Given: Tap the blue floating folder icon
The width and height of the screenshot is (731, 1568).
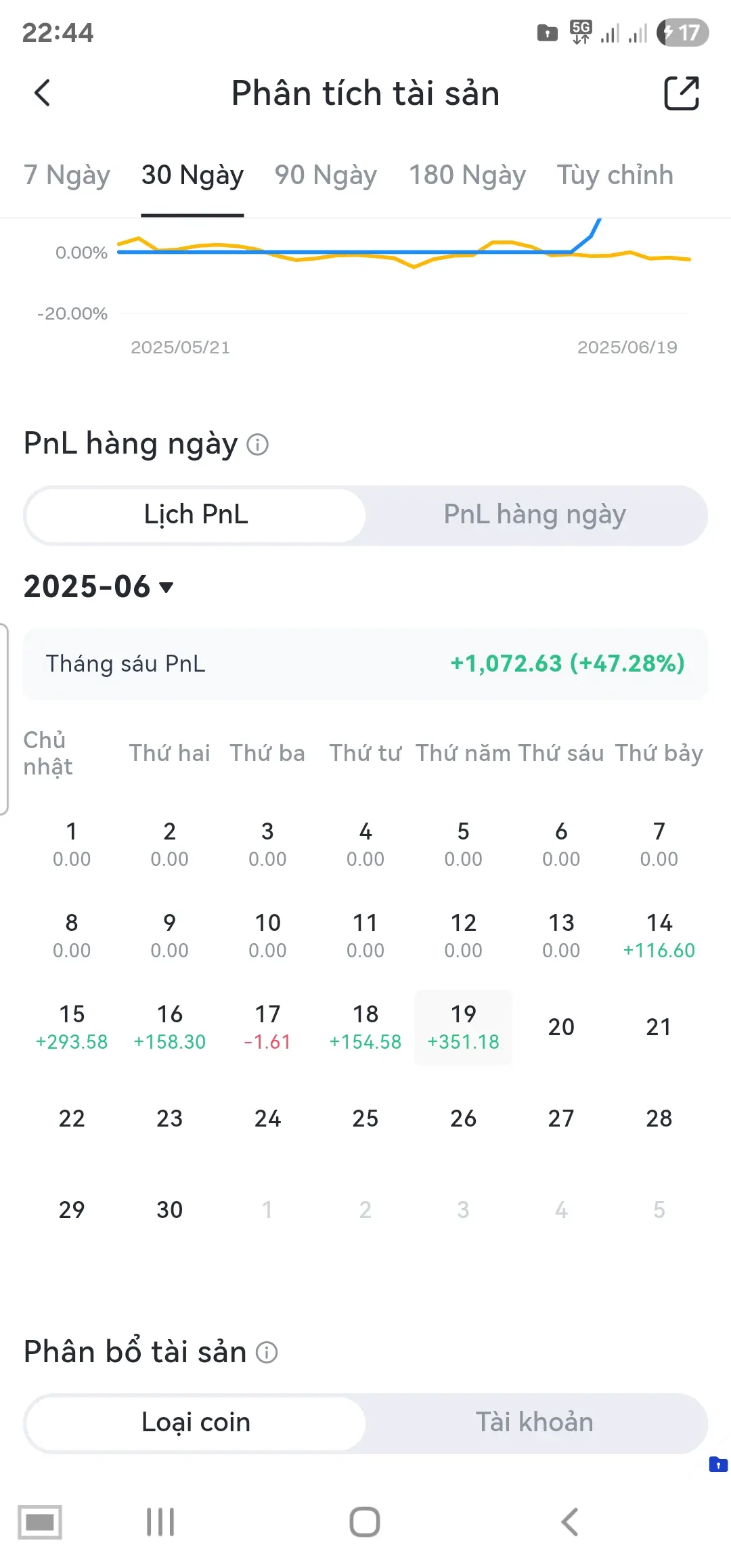Looking at the screenshot, I should tap(718, 1464).
